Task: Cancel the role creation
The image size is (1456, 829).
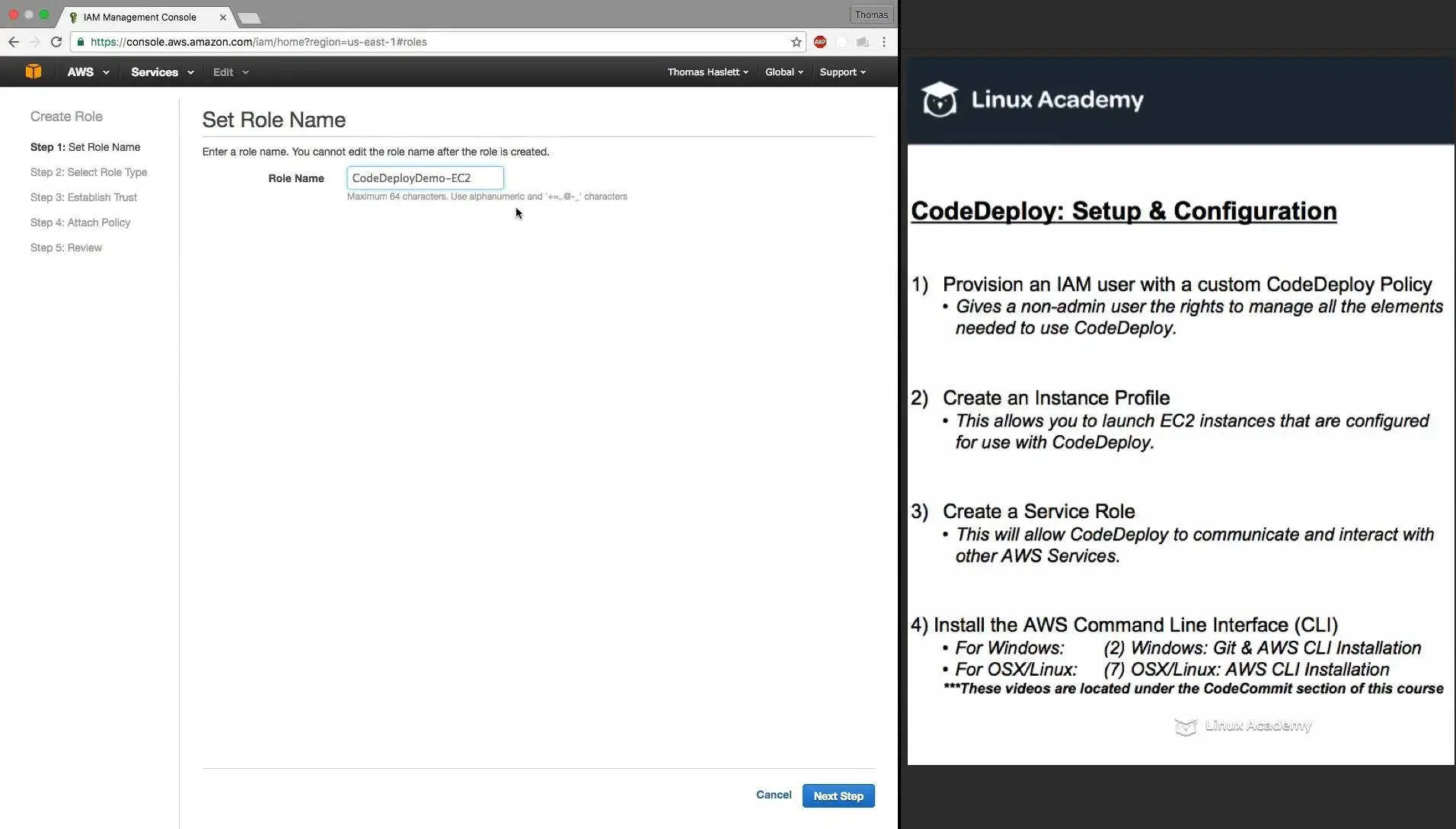Action: tap(774, 795)
